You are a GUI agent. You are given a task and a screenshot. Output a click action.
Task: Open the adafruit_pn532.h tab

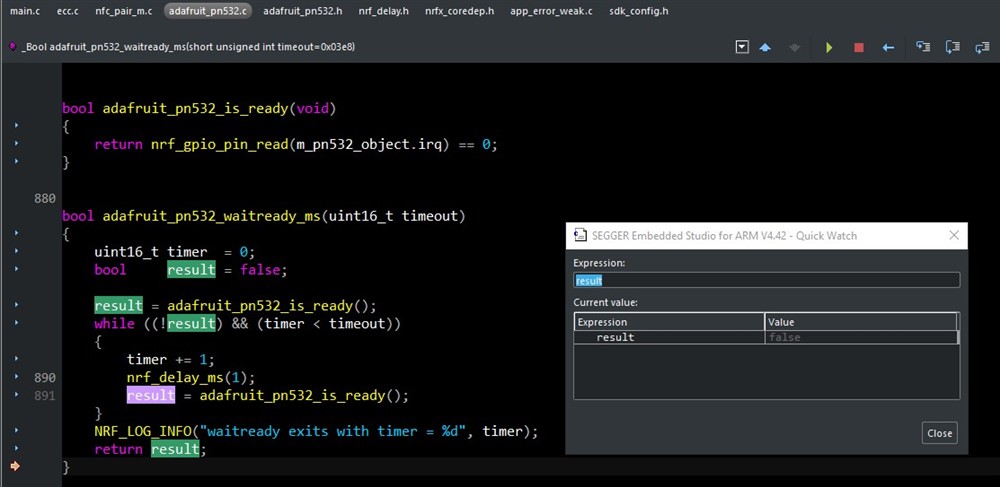tap(303, 11)
